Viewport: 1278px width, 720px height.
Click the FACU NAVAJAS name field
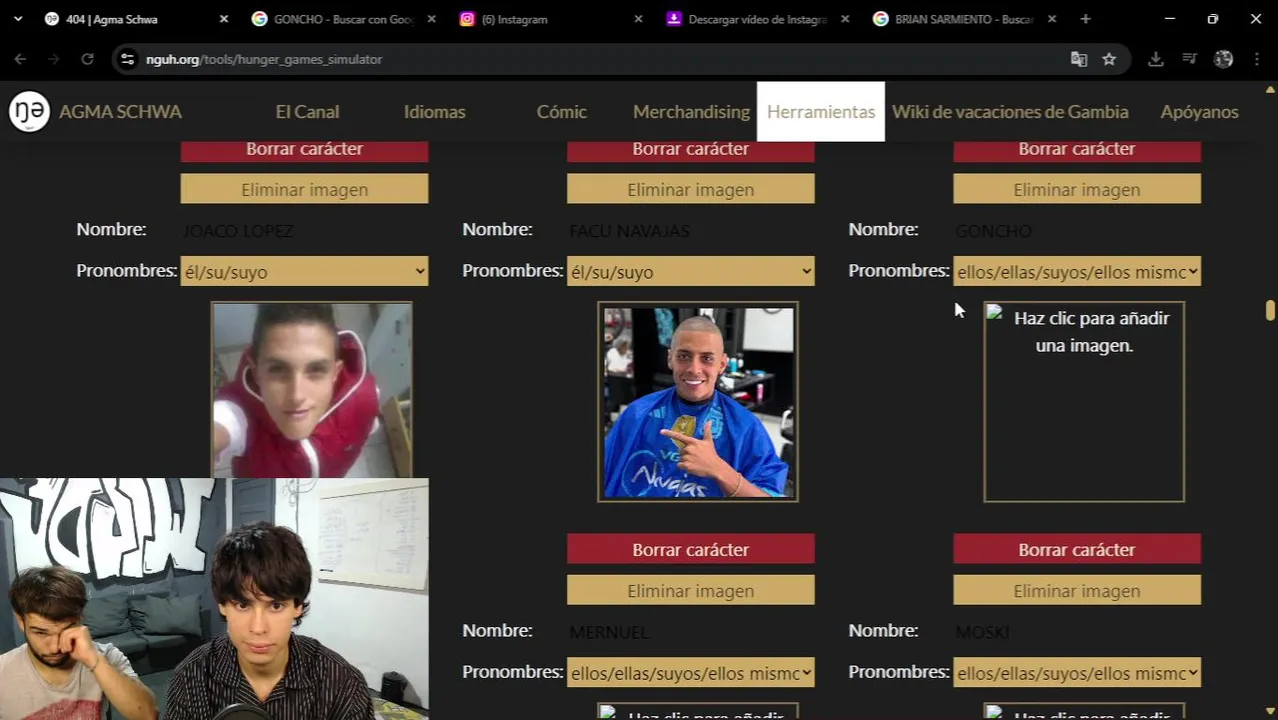coord(690,231)
